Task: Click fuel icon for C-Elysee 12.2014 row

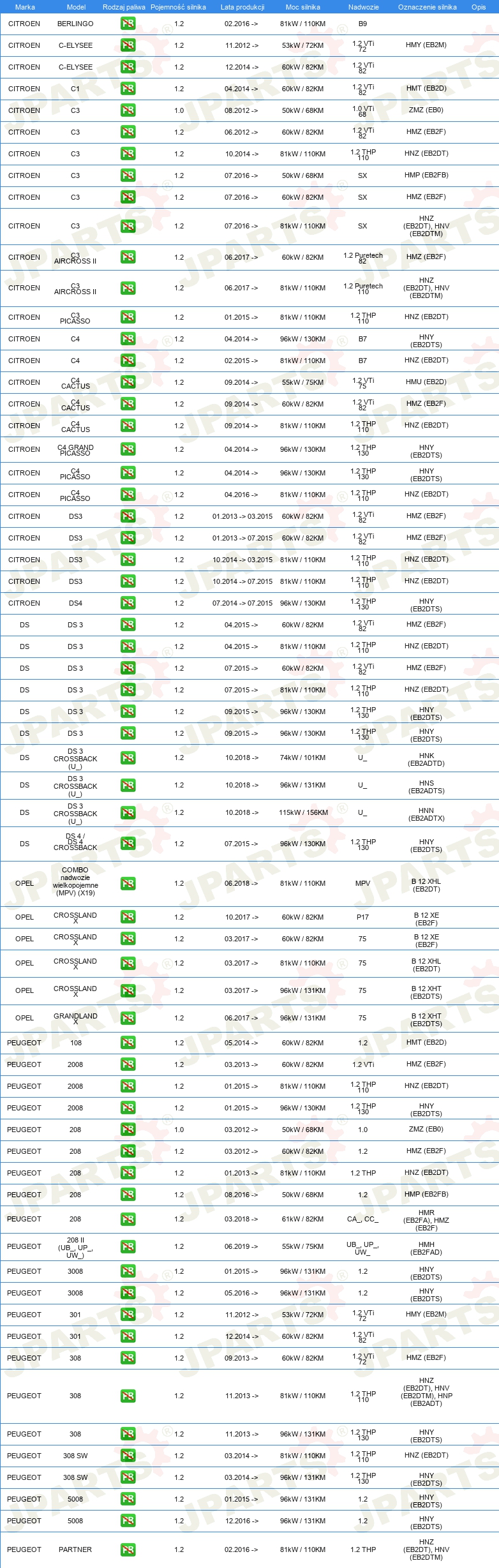Action: tap(128, 67)
